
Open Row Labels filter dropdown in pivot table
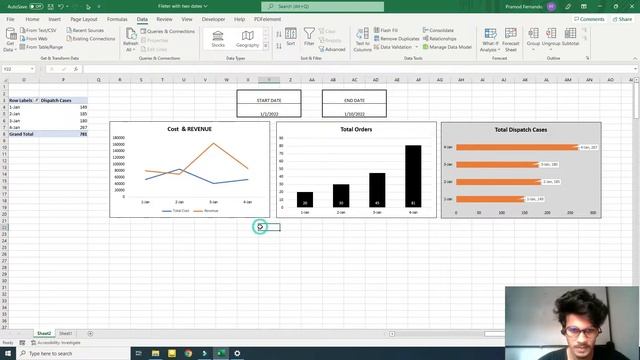point(36,100)
